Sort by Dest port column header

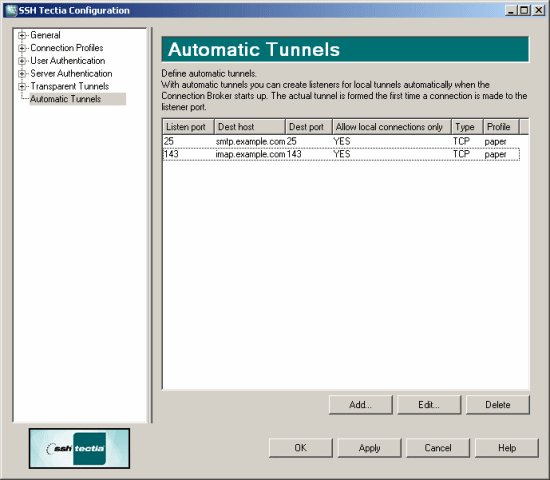coord(309,127)
